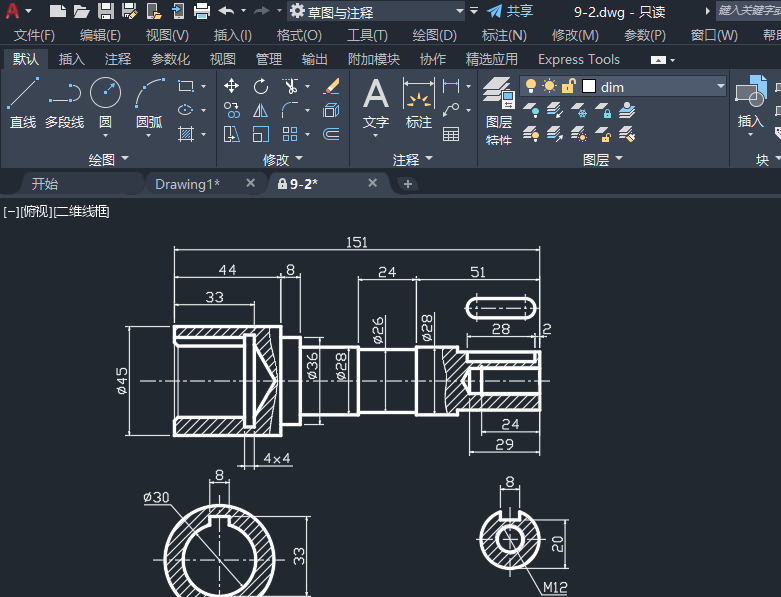Open the 文件(F) menu
The width and height of the screenshot is (781, 597).
[34, 35]
